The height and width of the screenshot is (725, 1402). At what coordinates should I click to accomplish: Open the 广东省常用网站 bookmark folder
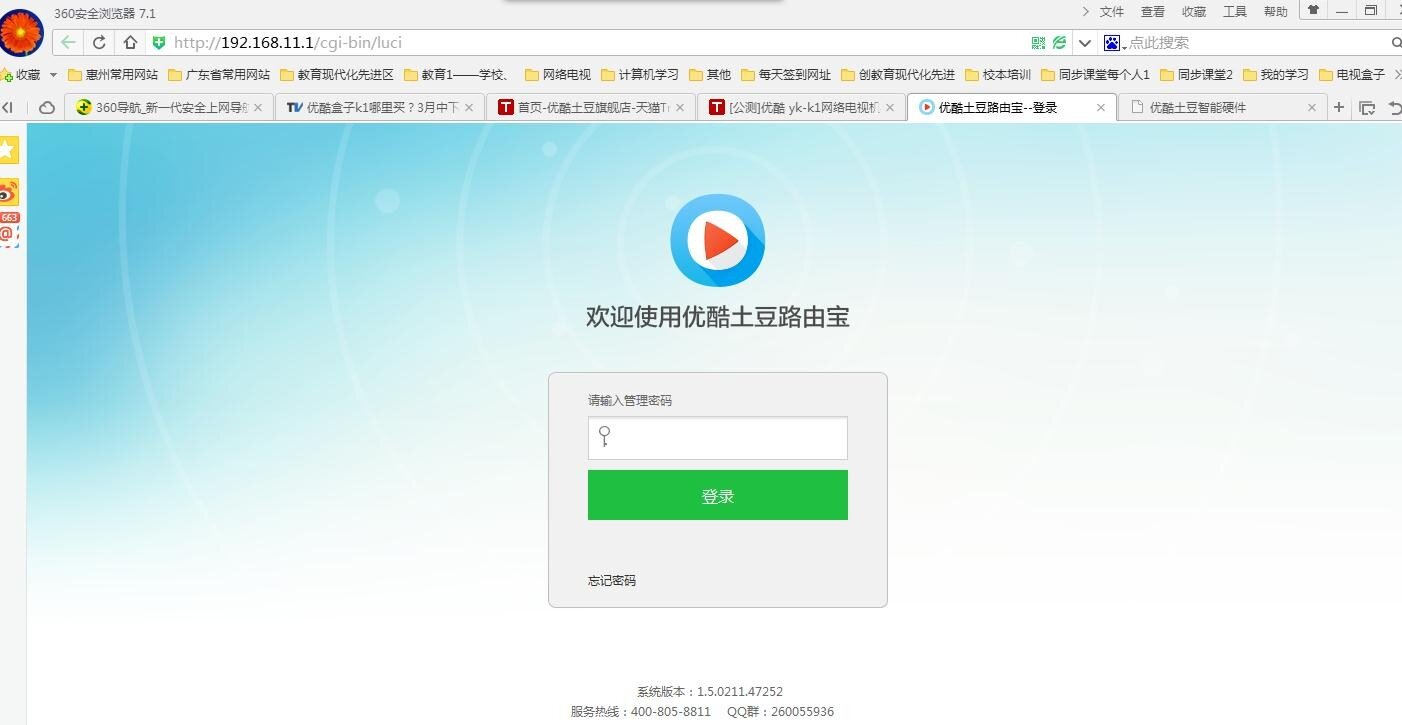pos(219,74)
